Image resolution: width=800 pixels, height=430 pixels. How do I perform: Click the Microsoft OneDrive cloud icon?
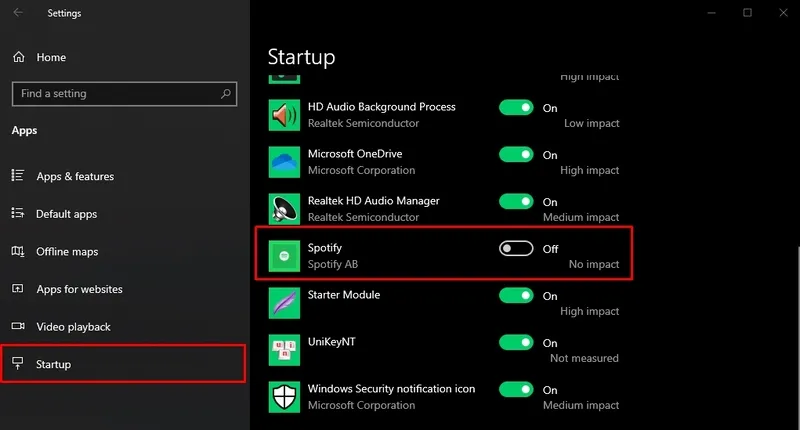tap(284, 162)
